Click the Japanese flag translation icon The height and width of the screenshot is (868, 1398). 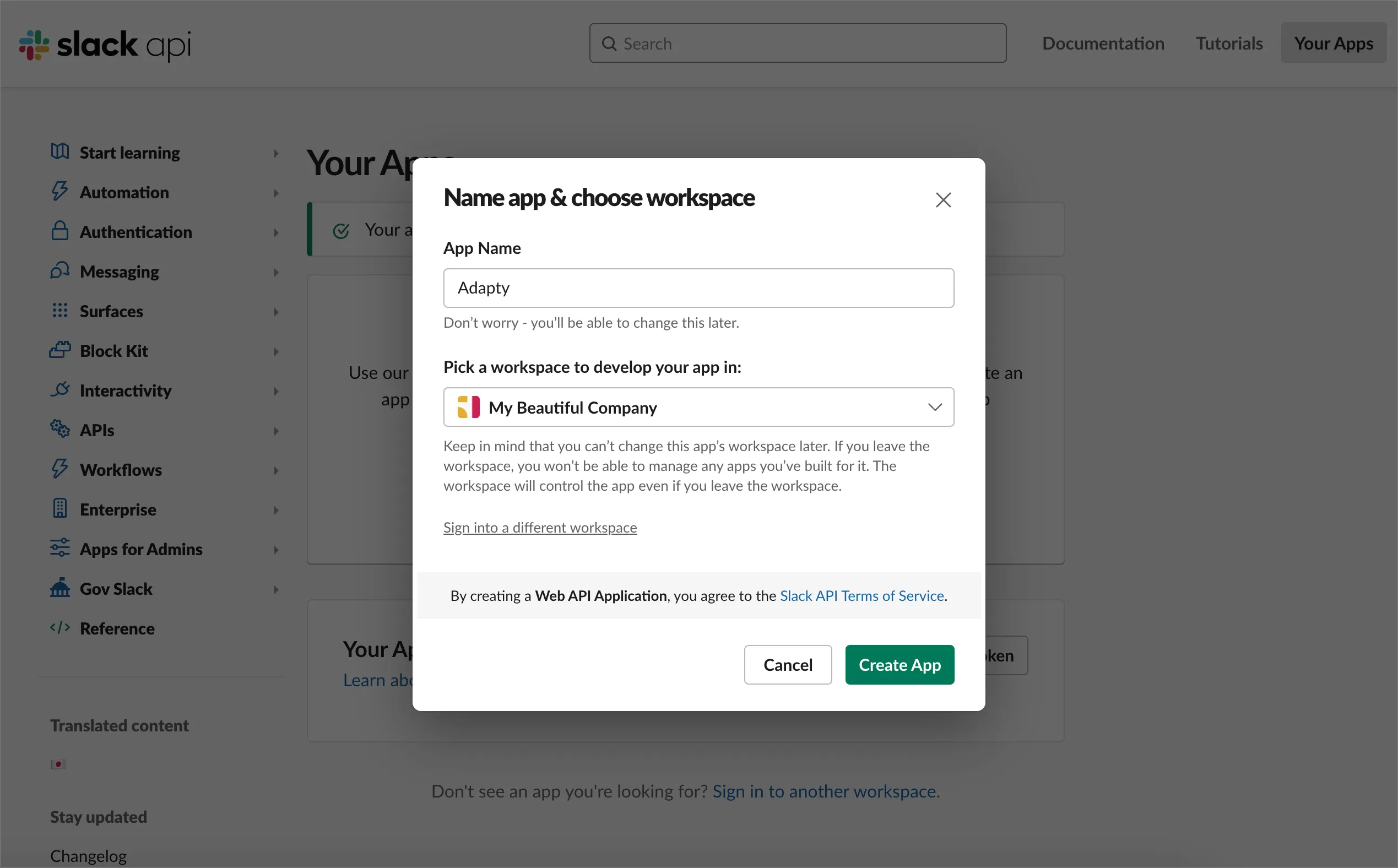click(58, 764)
